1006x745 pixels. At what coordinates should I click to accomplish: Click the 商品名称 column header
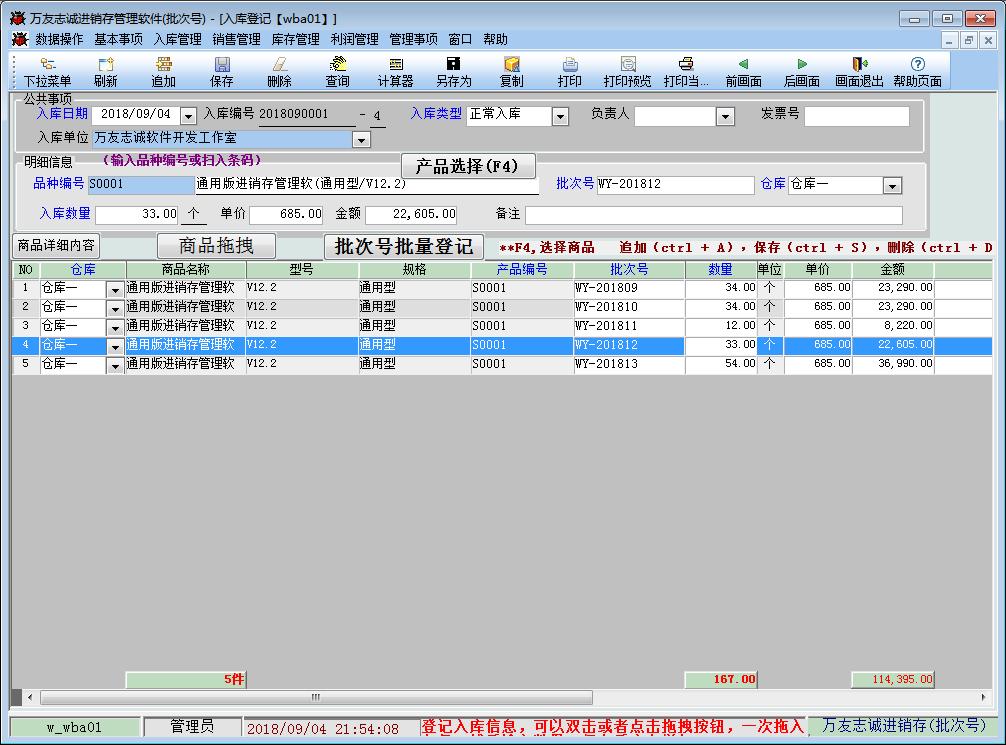click(185, 270)
